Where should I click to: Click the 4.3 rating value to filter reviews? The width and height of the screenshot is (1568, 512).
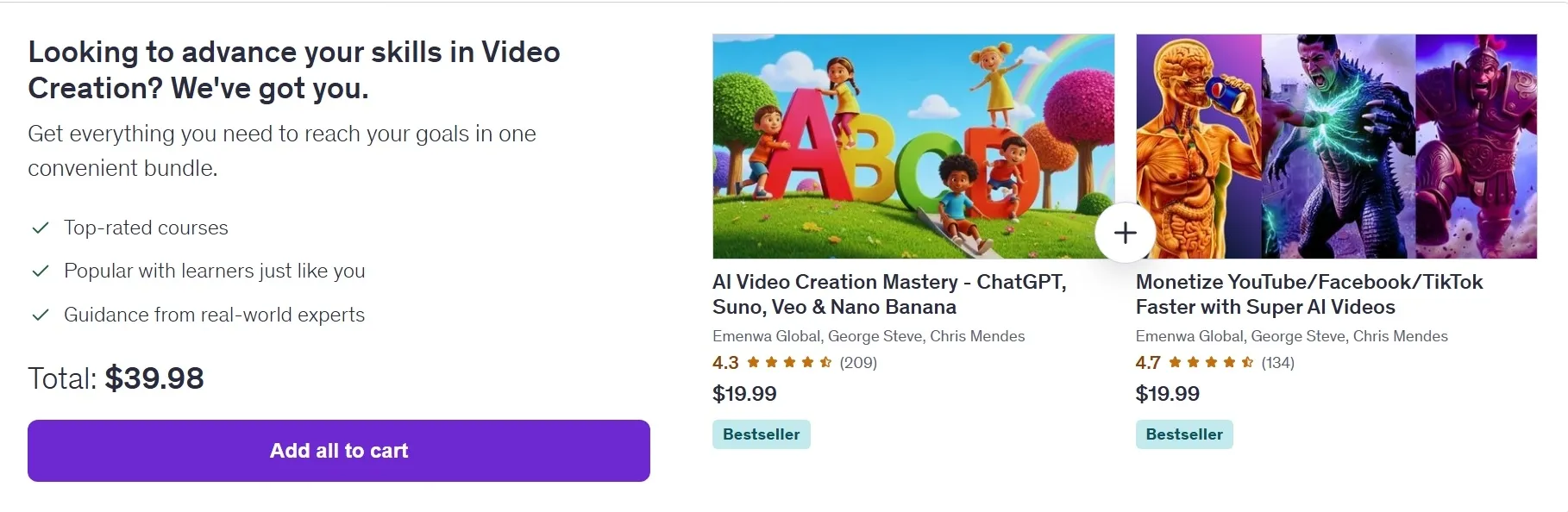click(x=725, y=362)
